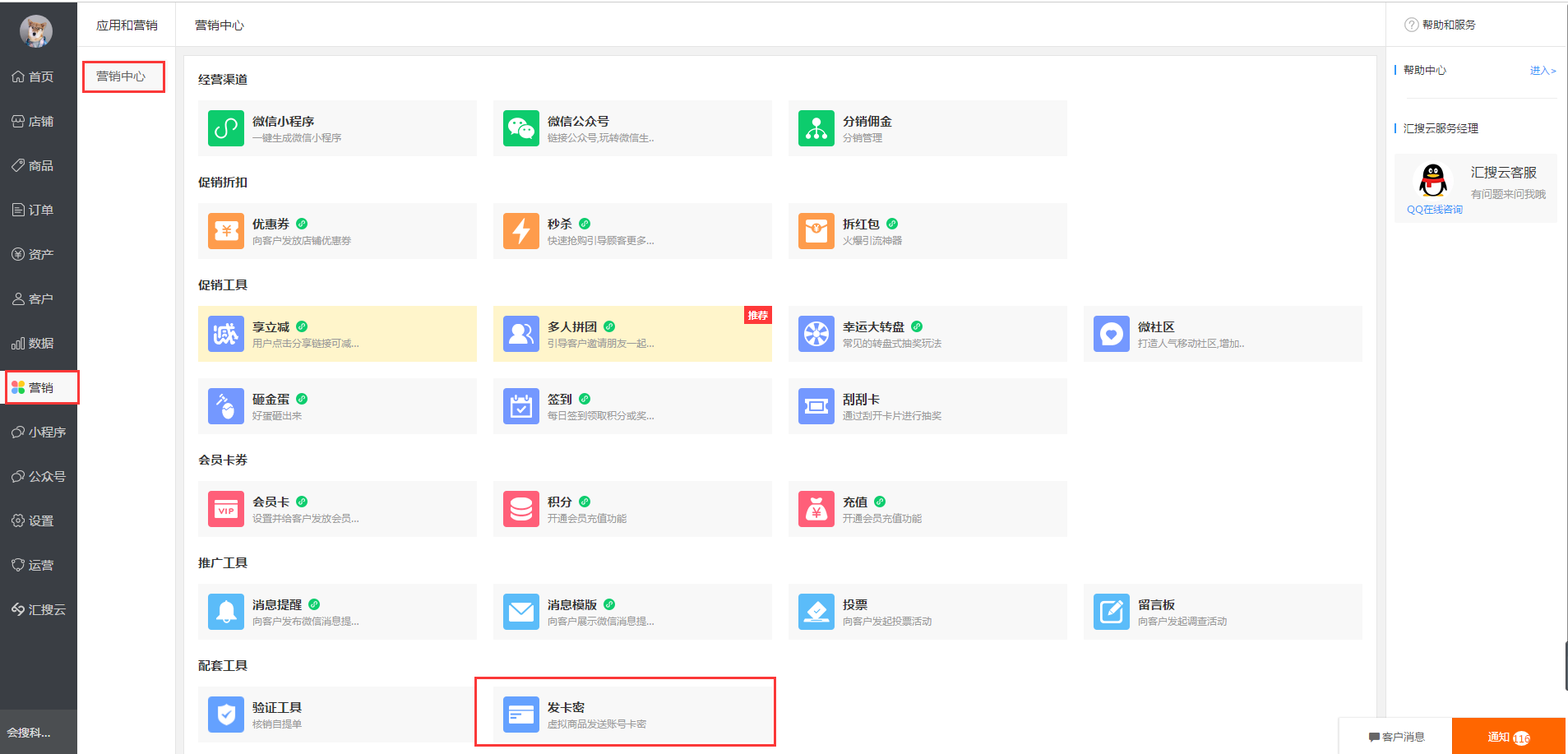The height and width of the screenshot is (754, 1568).
Task: Select 订单 in the left sidebar
Action: click(x=34, y=210)
